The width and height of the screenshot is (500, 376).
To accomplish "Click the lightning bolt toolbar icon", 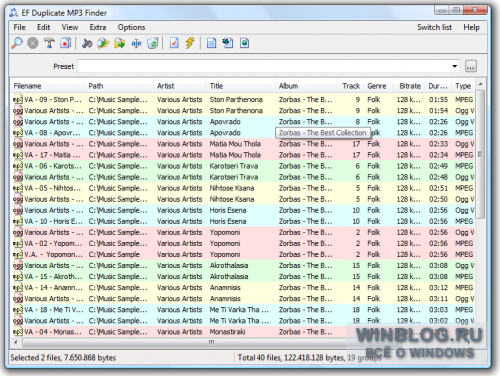I will pyautogui.click(x=190, y=43).
